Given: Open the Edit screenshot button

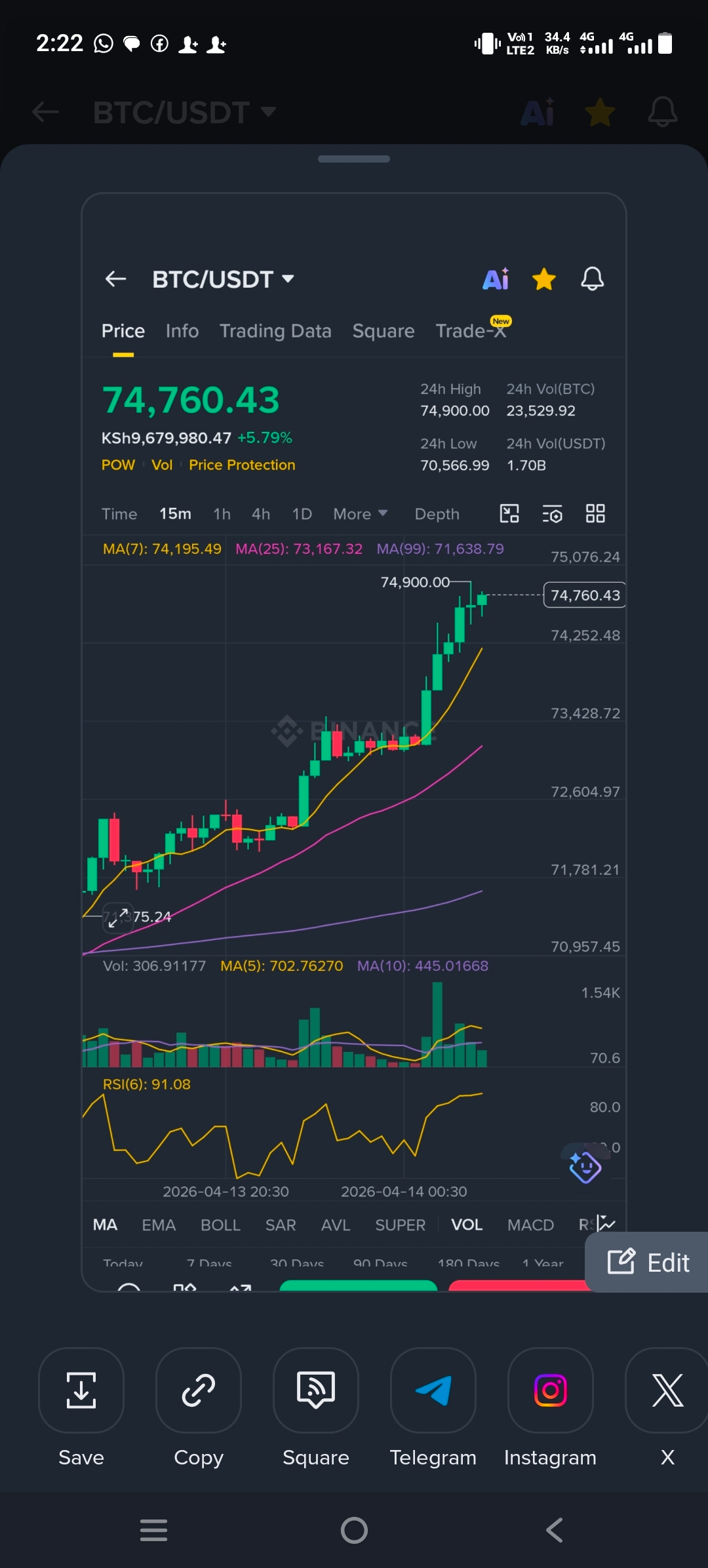Looking at the screenshot, I should point(648,1262).
